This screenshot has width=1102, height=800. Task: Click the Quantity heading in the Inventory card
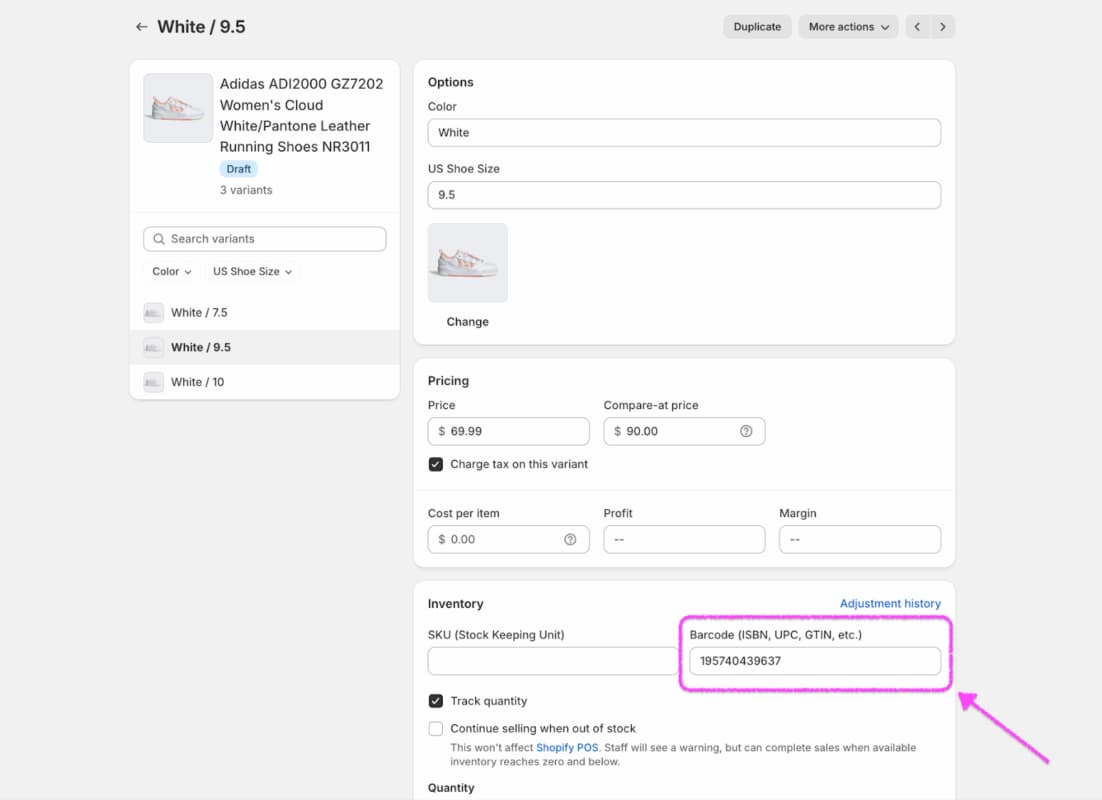click(451, 788)
